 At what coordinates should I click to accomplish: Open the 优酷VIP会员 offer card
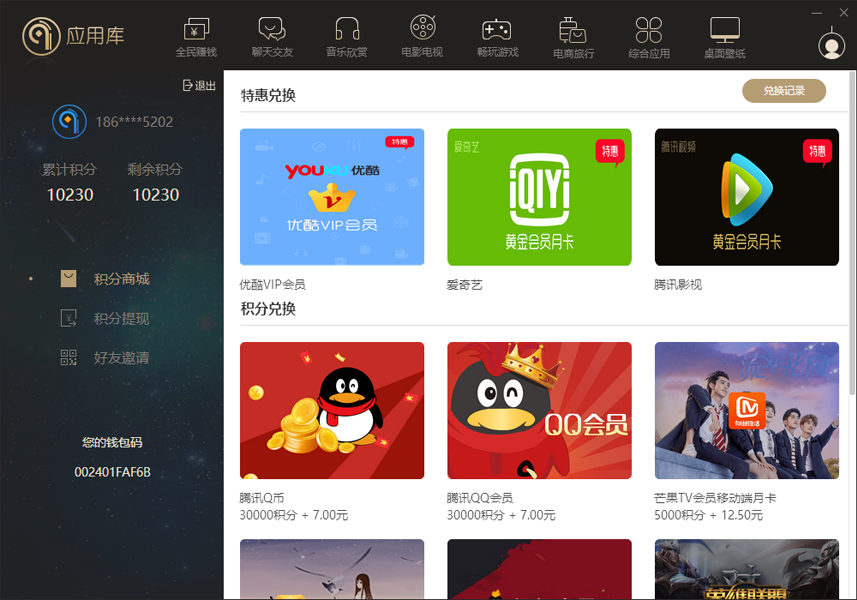click(x=332, y=197)
